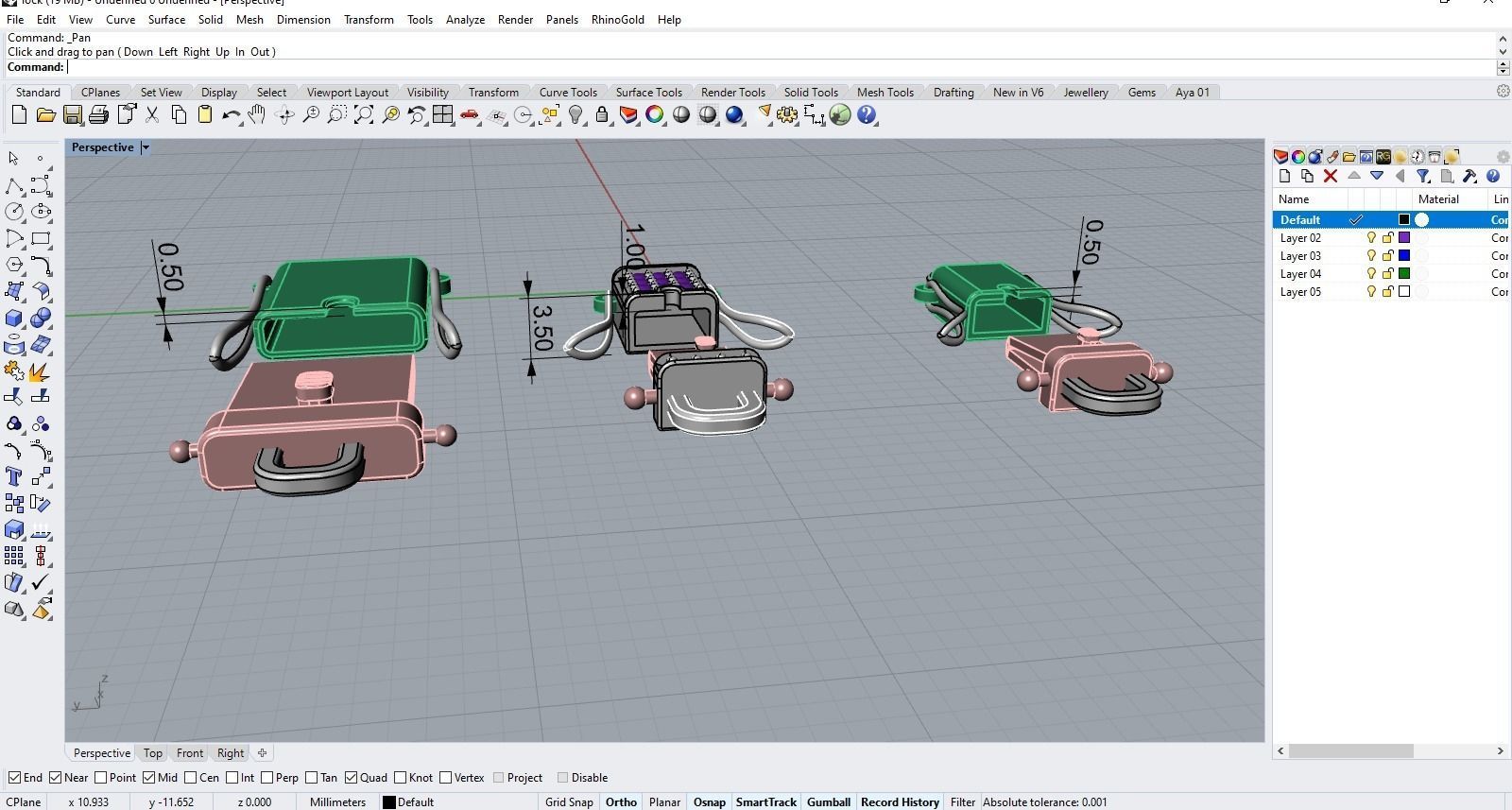Enable the Int osnap checkbox
This screenshot has height=810, width=1512.
click(x=232, y=778)
